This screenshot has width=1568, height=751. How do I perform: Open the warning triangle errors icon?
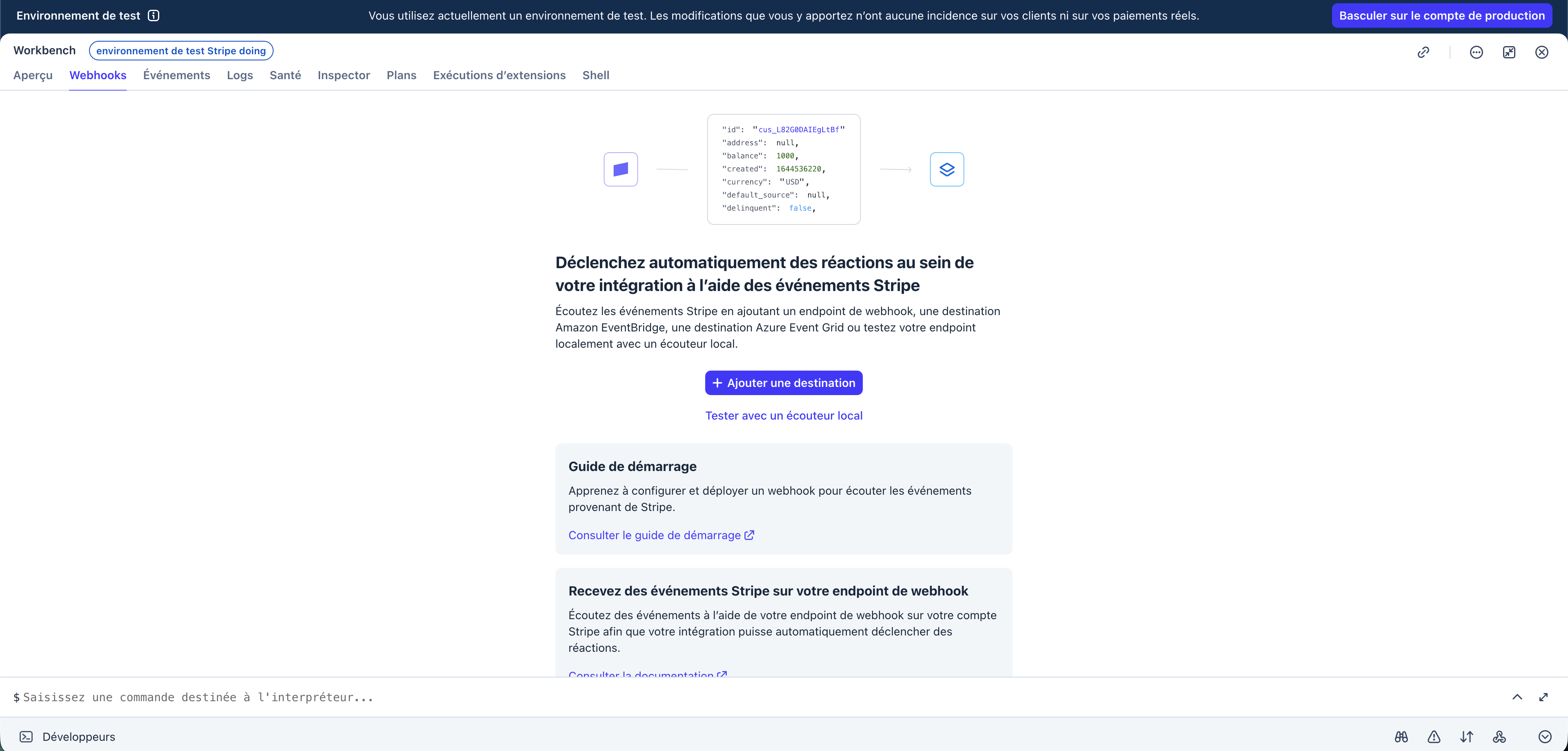(1434, 737)
